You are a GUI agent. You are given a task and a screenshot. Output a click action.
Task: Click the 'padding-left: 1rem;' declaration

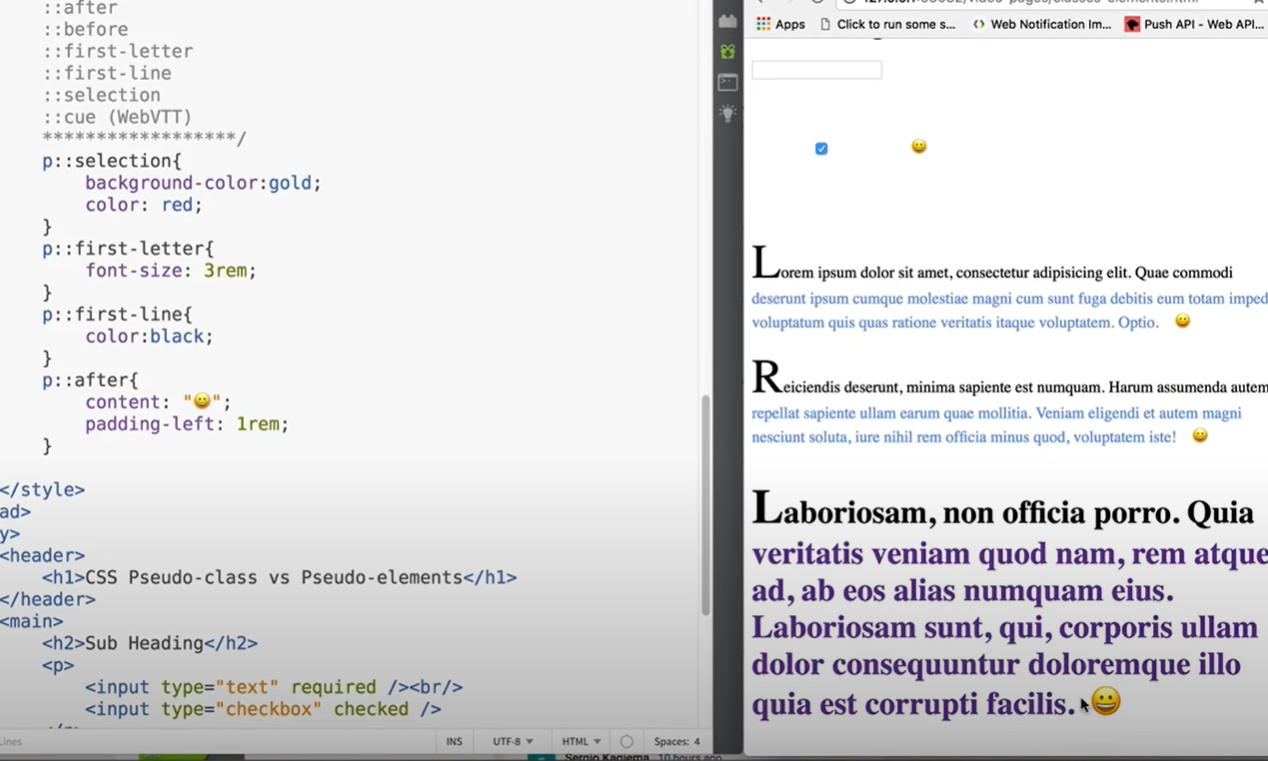point(187,424)
